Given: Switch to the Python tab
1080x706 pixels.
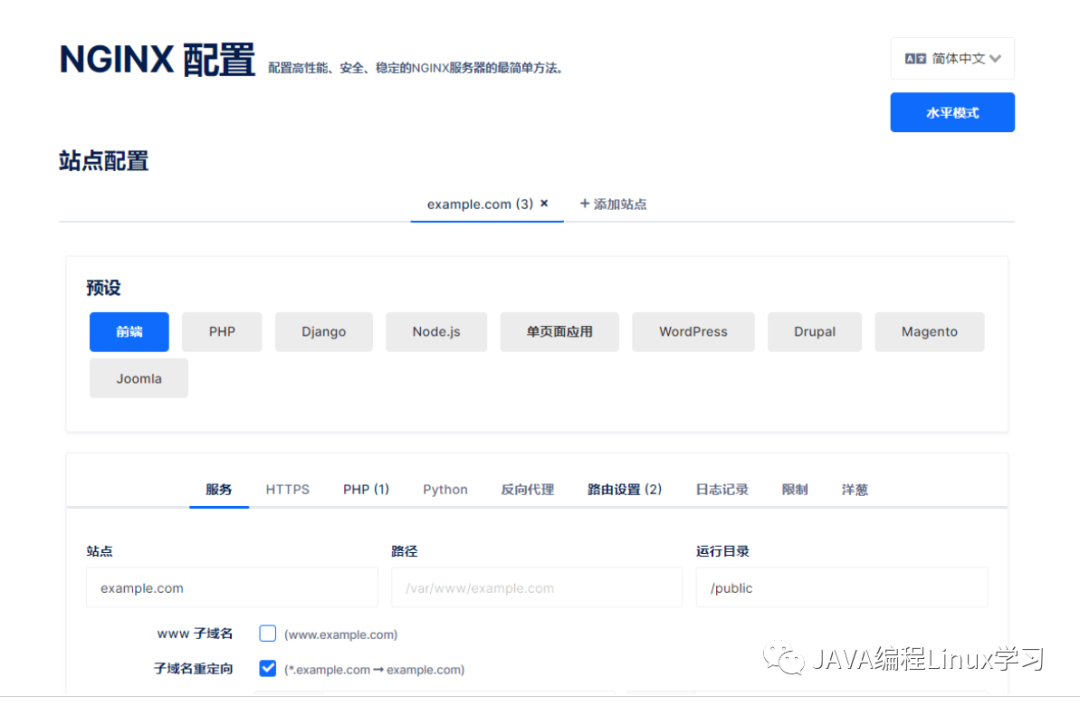Looking at the screenshot, I should click(x=445, y=489).
